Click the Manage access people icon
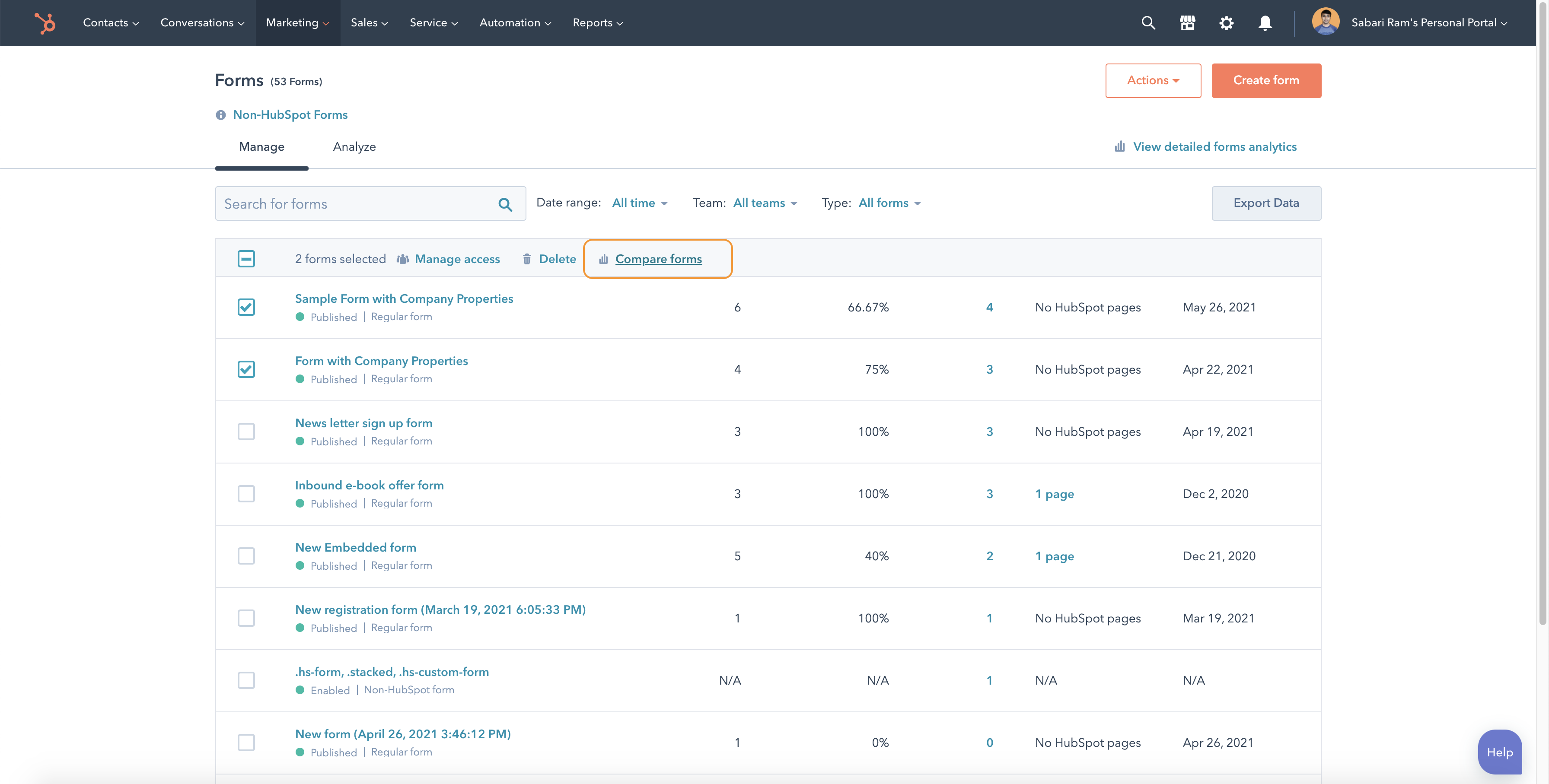The image size is (1549, 784). tap(402, 259)
